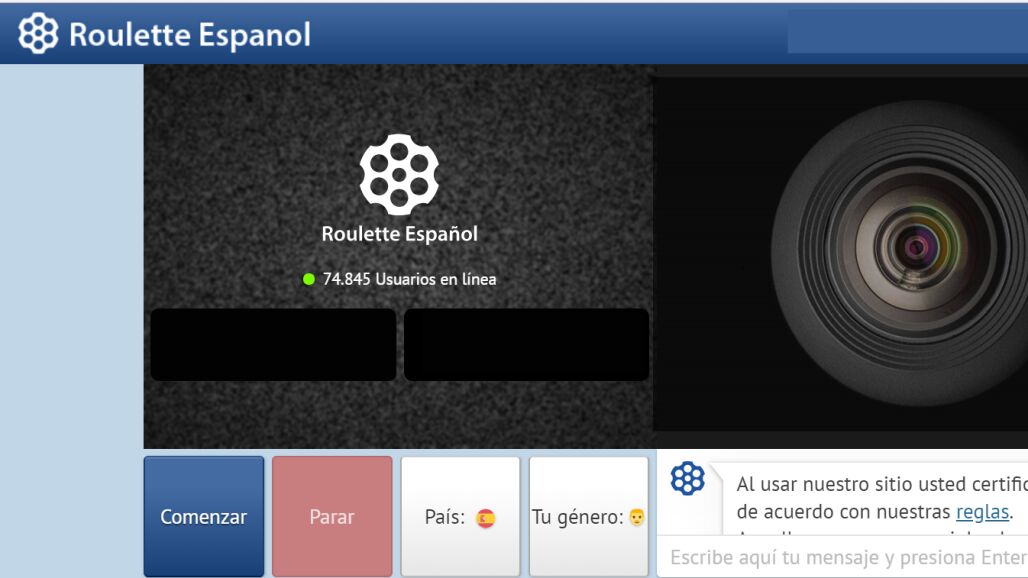This screenshot has width=1028, height=578.
Task: Click the right black box under user count
Action: pos(526,344)
